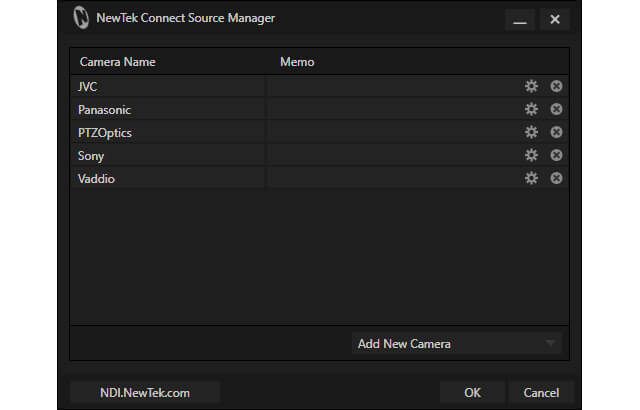Remove the Vaddio camera entry
Image resolution: width=640 pixels, height=410 pixels.
tap(556, 178)
